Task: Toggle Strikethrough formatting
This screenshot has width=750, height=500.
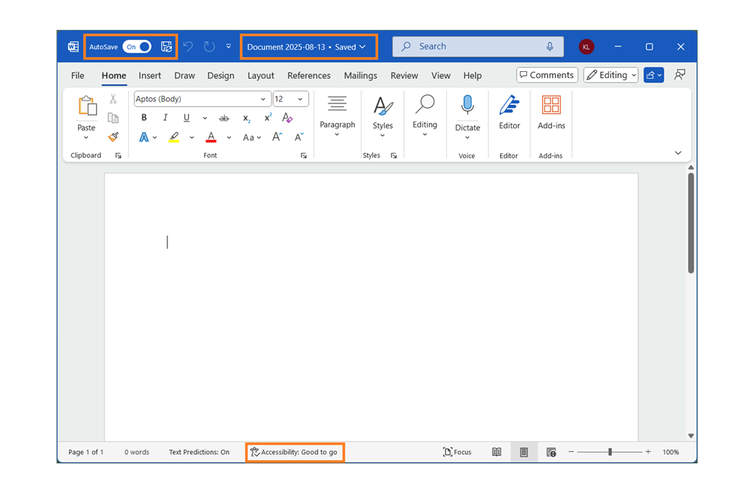Action: pyautogui.click(x=224, y=118)
